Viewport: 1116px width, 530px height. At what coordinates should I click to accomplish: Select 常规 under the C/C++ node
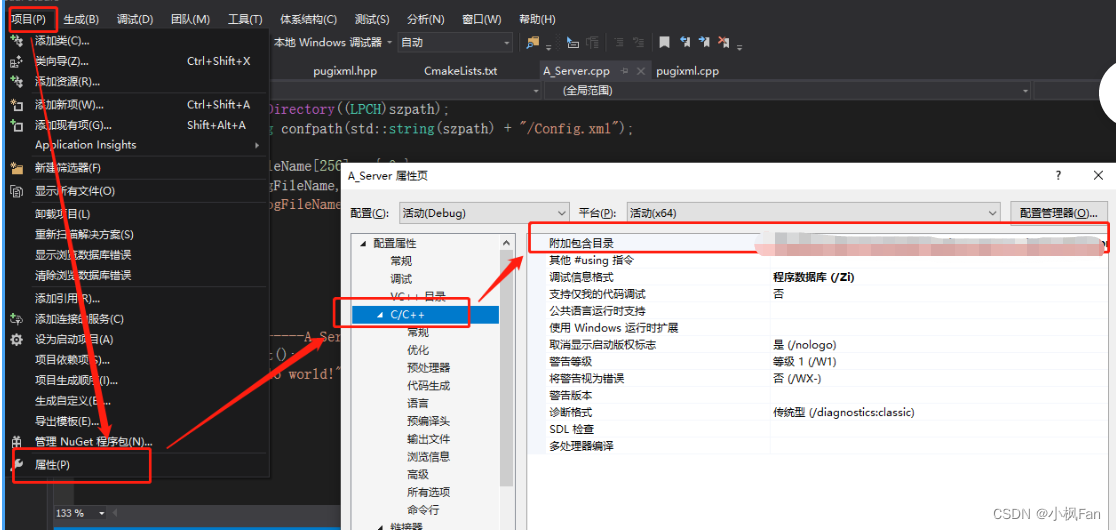(418, 332)
